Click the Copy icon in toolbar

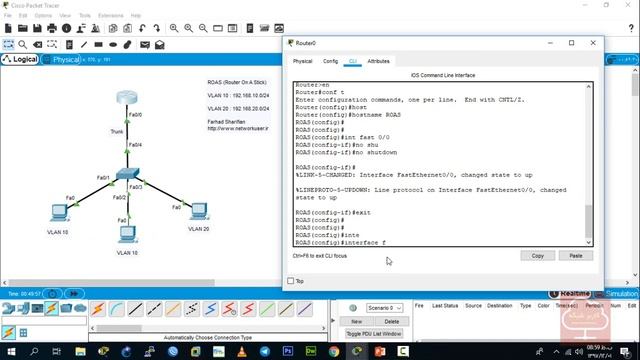click(x=113, y=28)
